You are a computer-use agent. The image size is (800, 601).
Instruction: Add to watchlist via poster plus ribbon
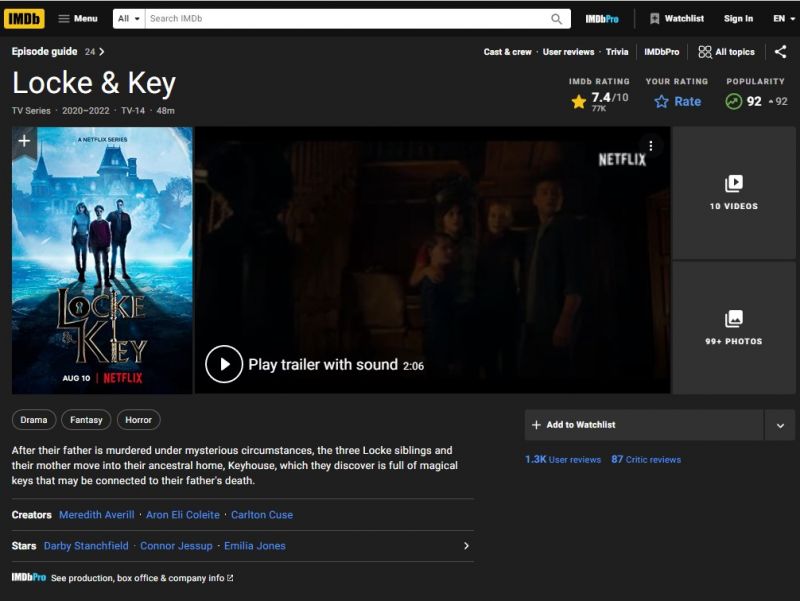pyautogui.click(x=24, y=141)
